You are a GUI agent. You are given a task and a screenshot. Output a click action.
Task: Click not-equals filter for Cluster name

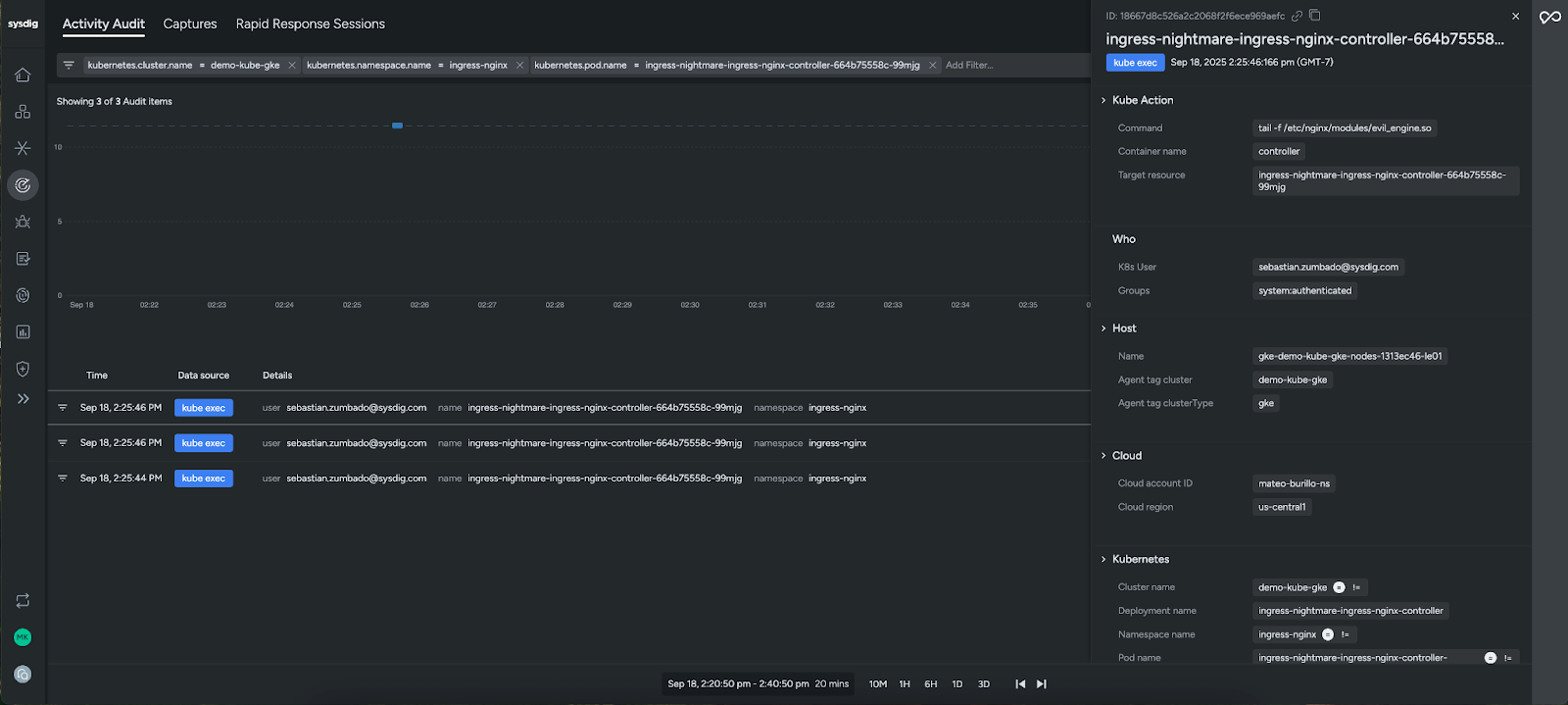[x=1356, y=587]
